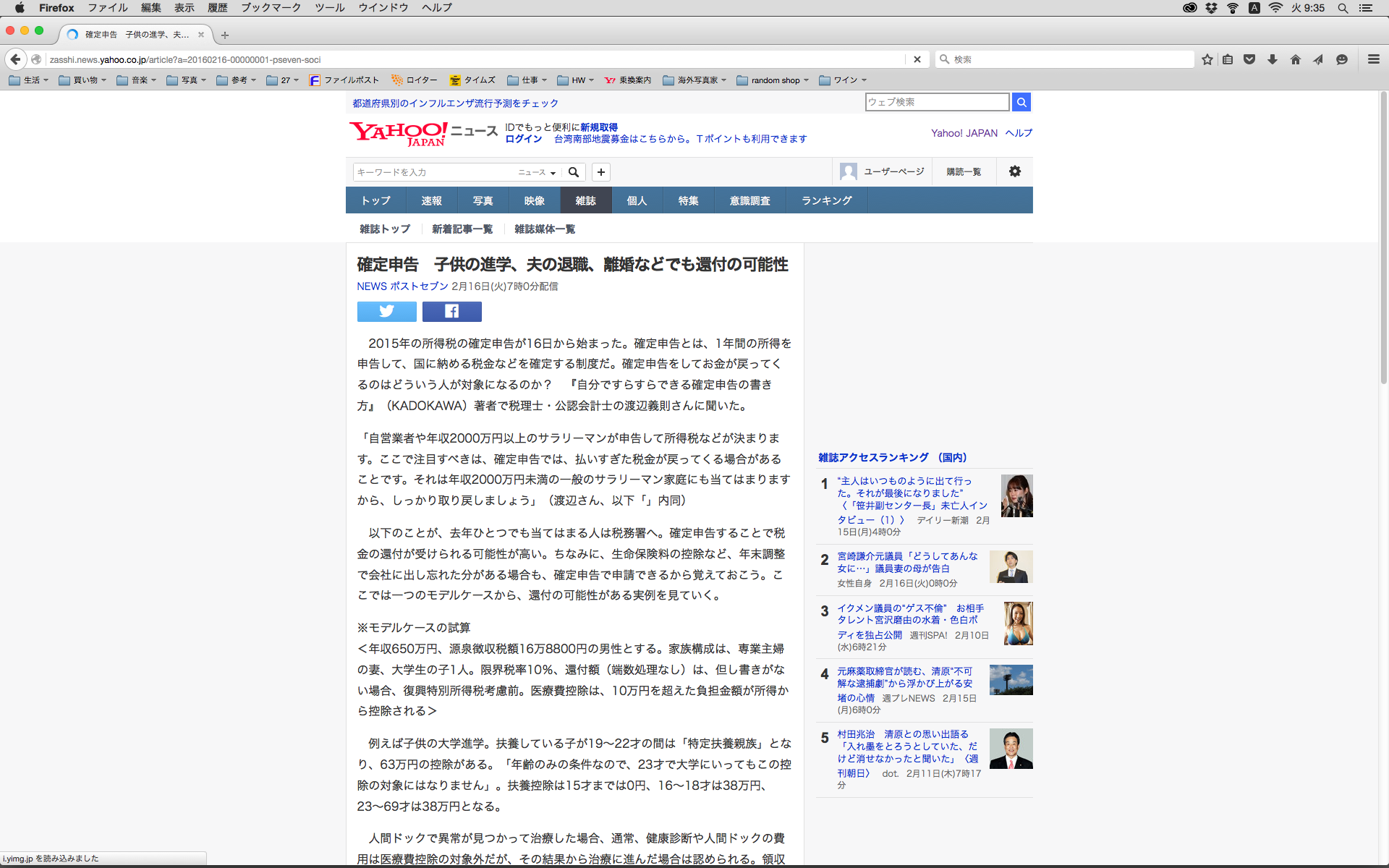Stop loading page with X button
This screenshot has width=1389, height=868.
pos(917,59)
